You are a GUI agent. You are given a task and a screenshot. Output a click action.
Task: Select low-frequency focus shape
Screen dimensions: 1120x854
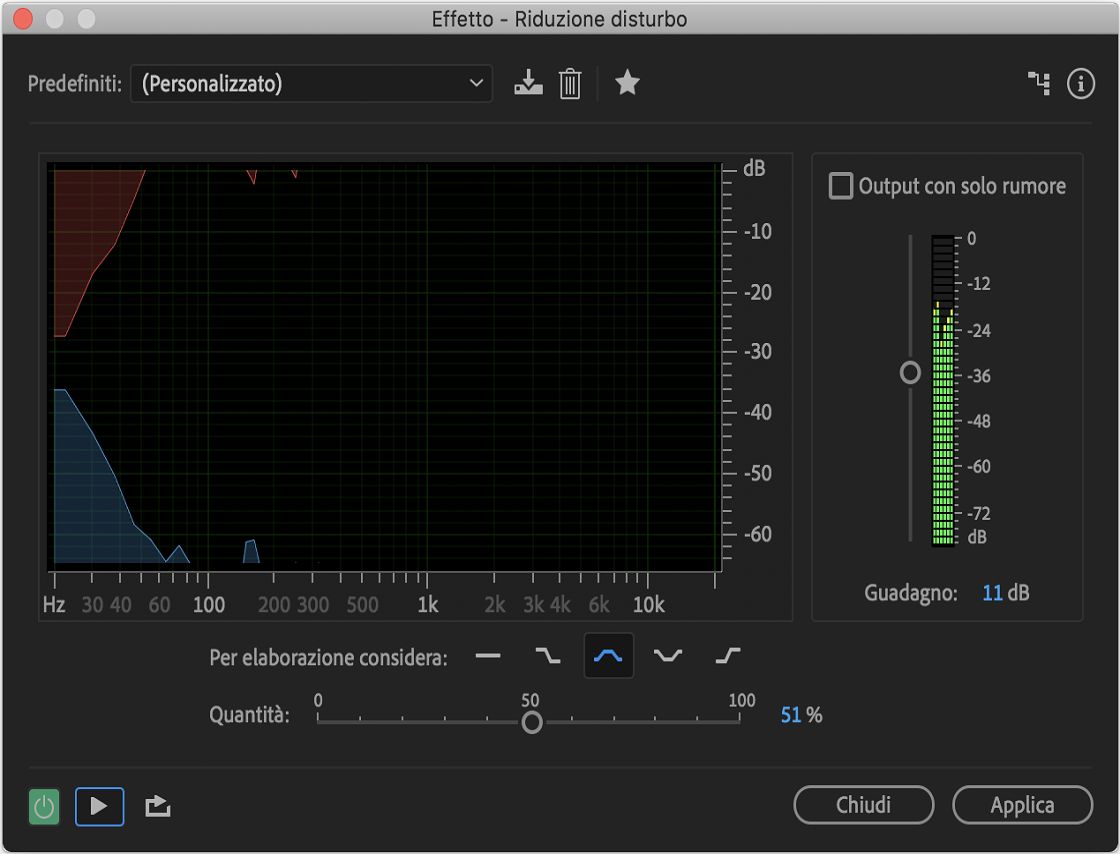[548, 655]
